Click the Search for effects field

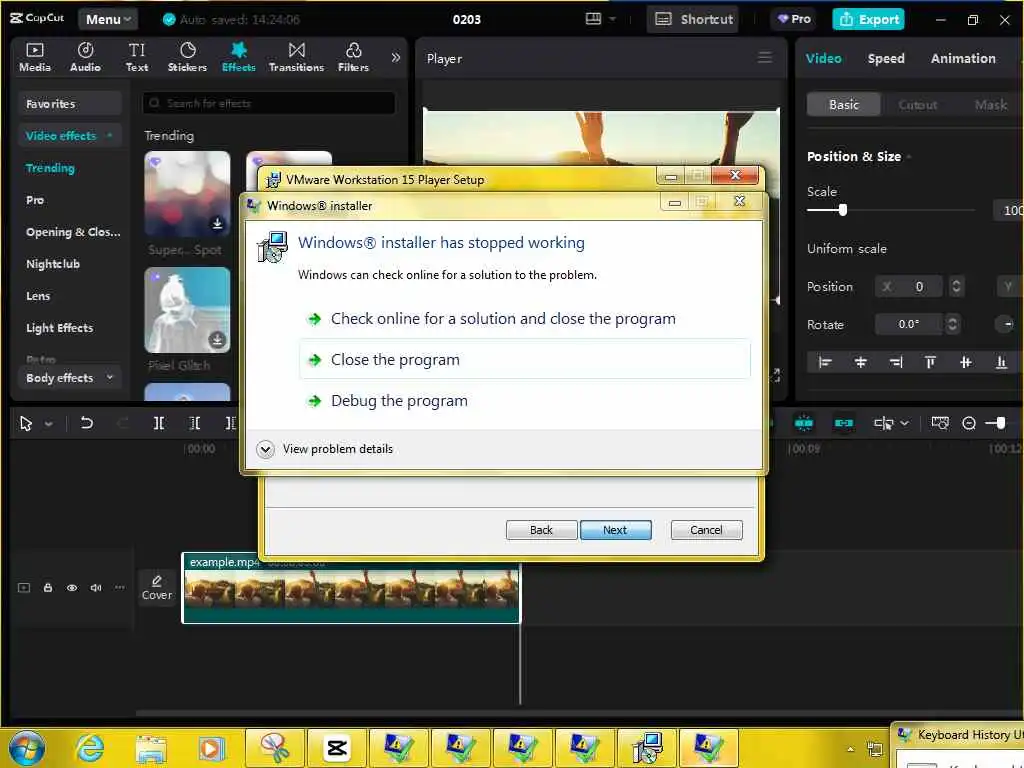coord(268,103)
